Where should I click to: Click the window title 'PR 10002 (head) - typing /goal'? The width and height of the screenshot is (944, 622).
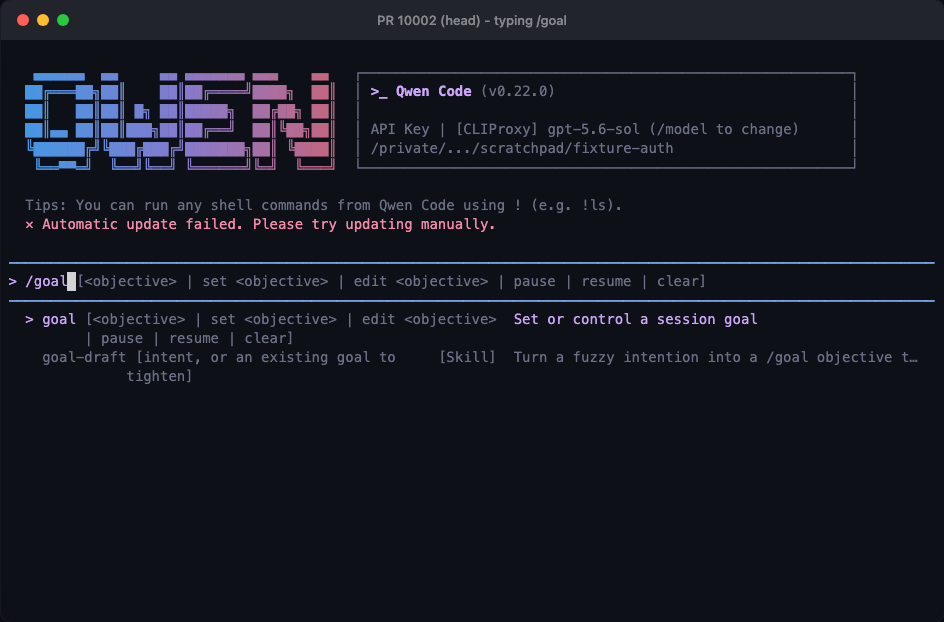pos(471,20)
